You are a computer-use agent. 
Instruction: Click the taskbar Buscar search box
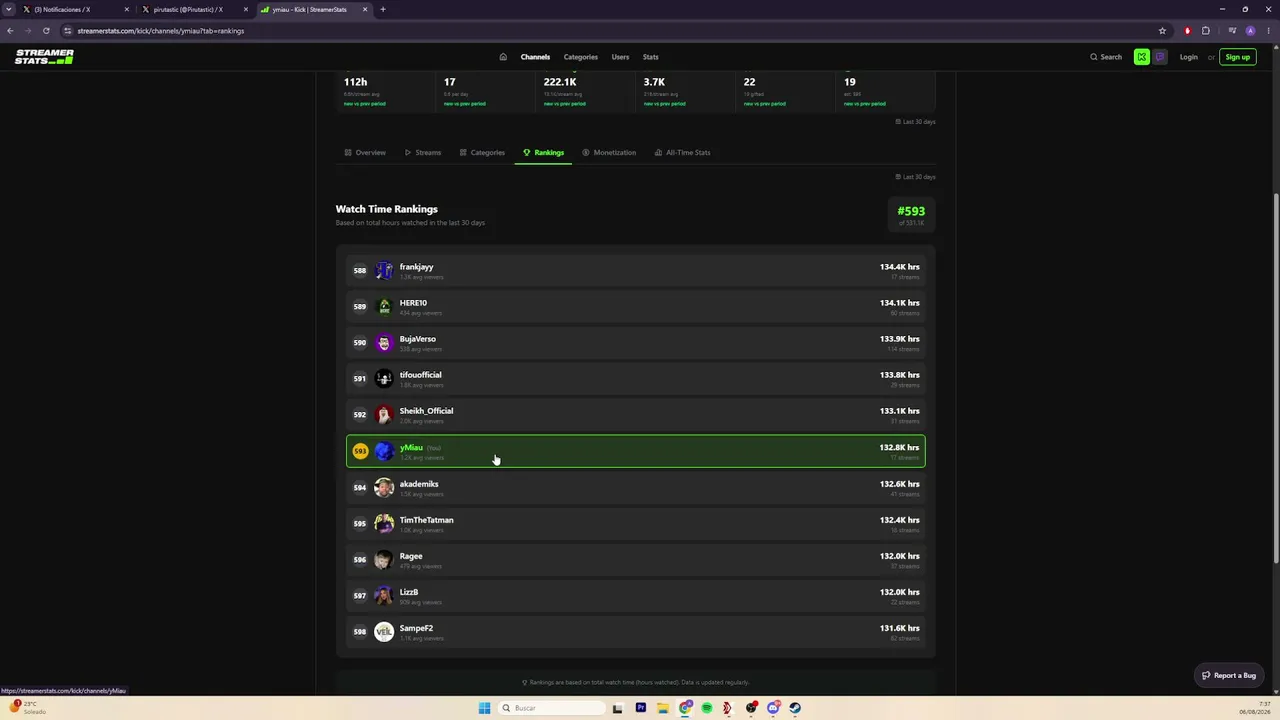(554, 708)
